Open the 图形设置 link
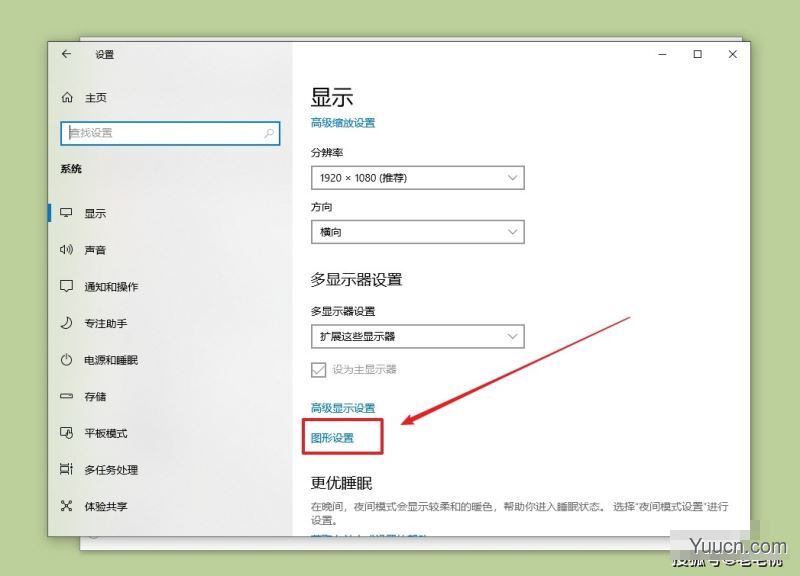This screenshot has width=800, height=576. [332, 438]
